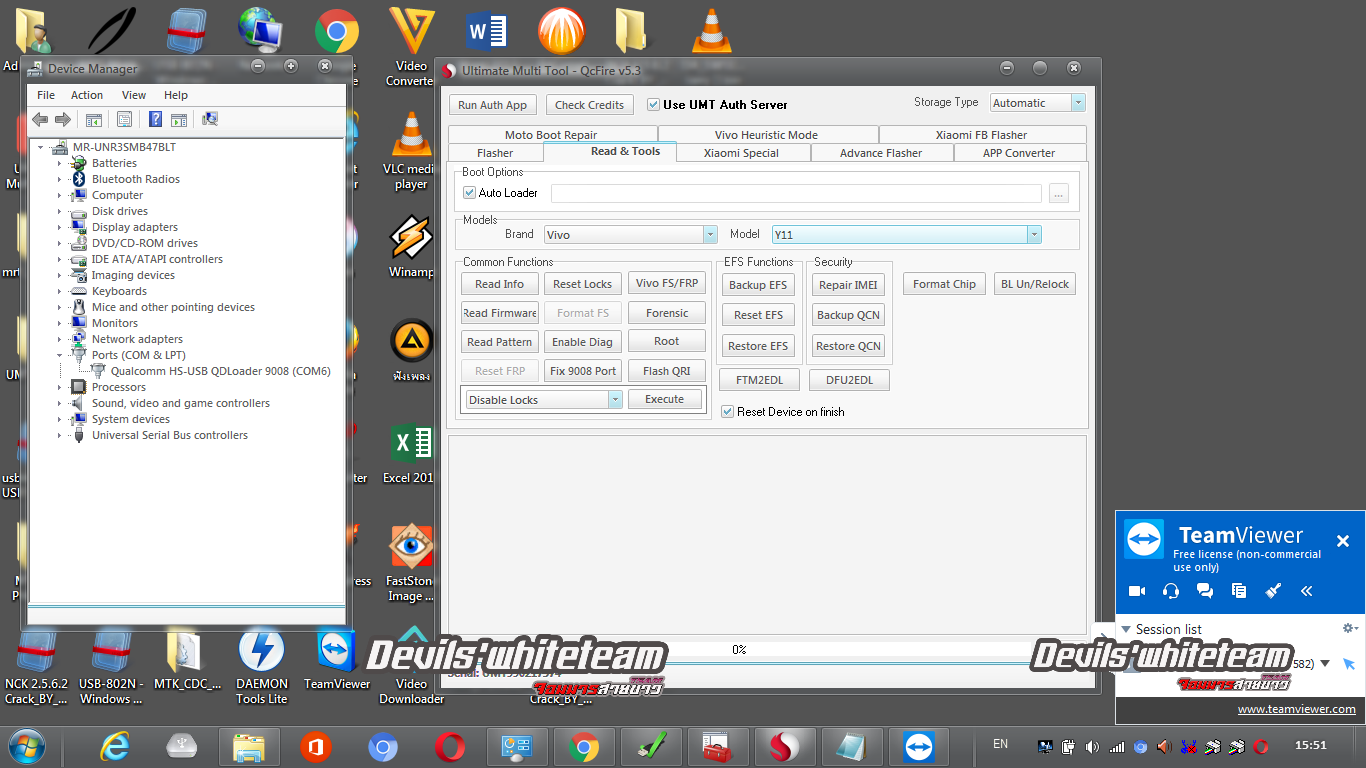
Task: Open the View menu in Device Manager
Action: [134, 95]
